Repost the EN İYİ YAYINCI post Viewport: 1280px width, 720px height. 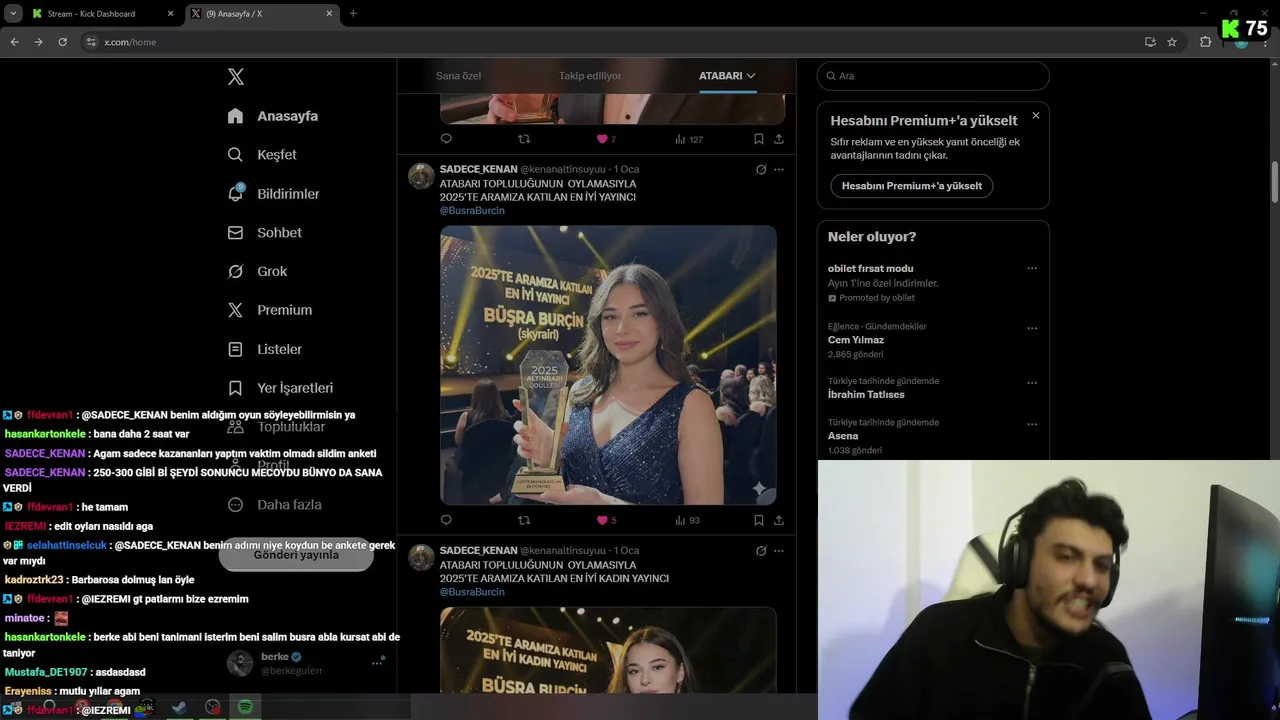click(x=523, y=520)
